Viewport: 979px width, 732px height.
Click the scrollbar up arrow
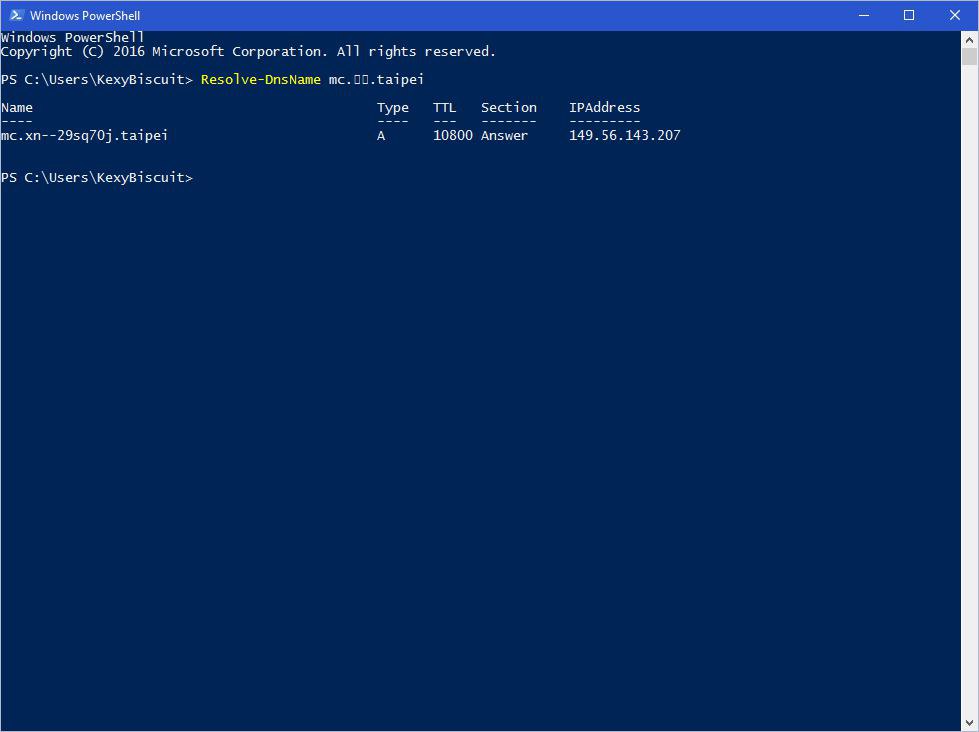969,40
